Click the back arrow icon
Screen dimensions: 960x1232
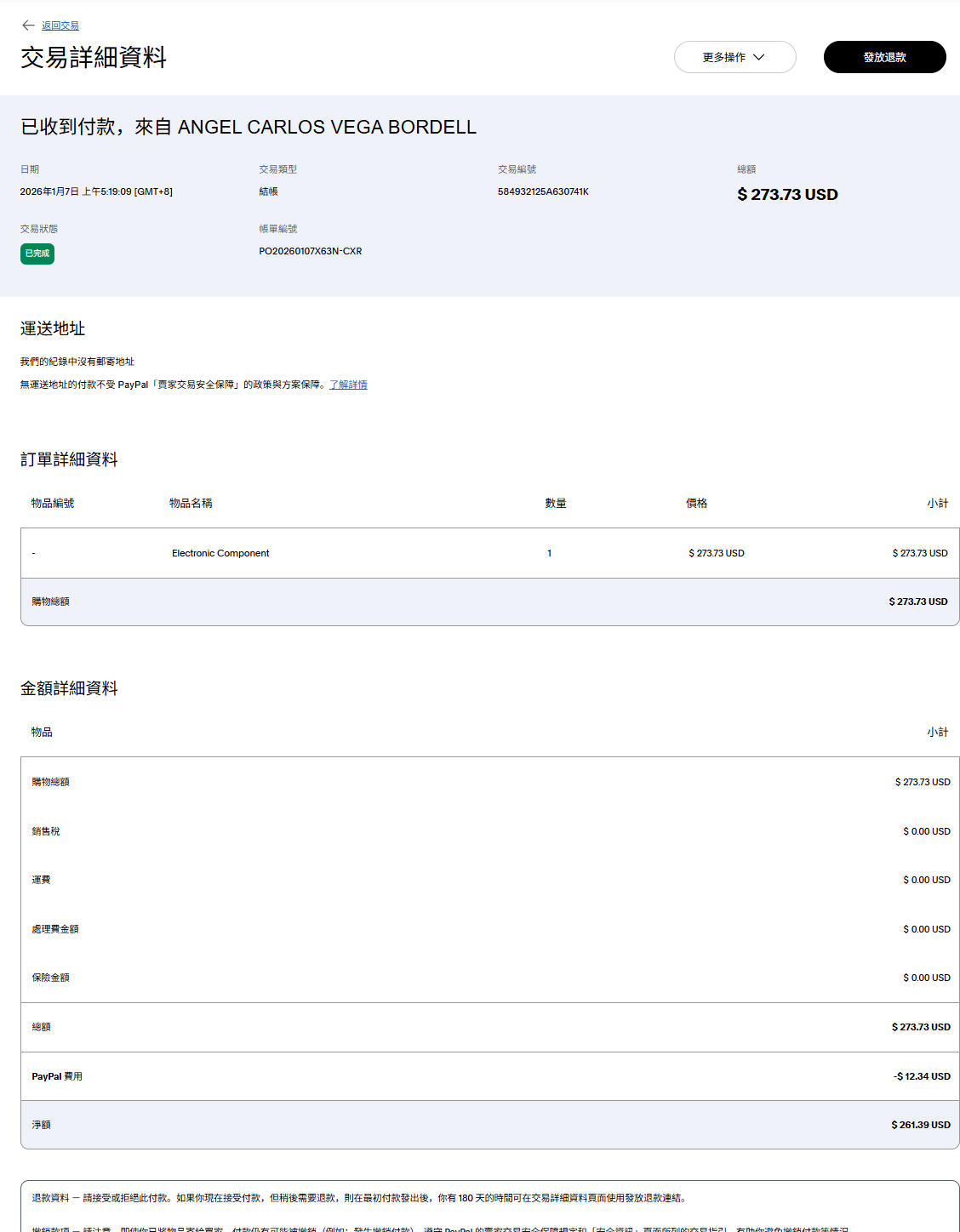click(x=28, y=26)
